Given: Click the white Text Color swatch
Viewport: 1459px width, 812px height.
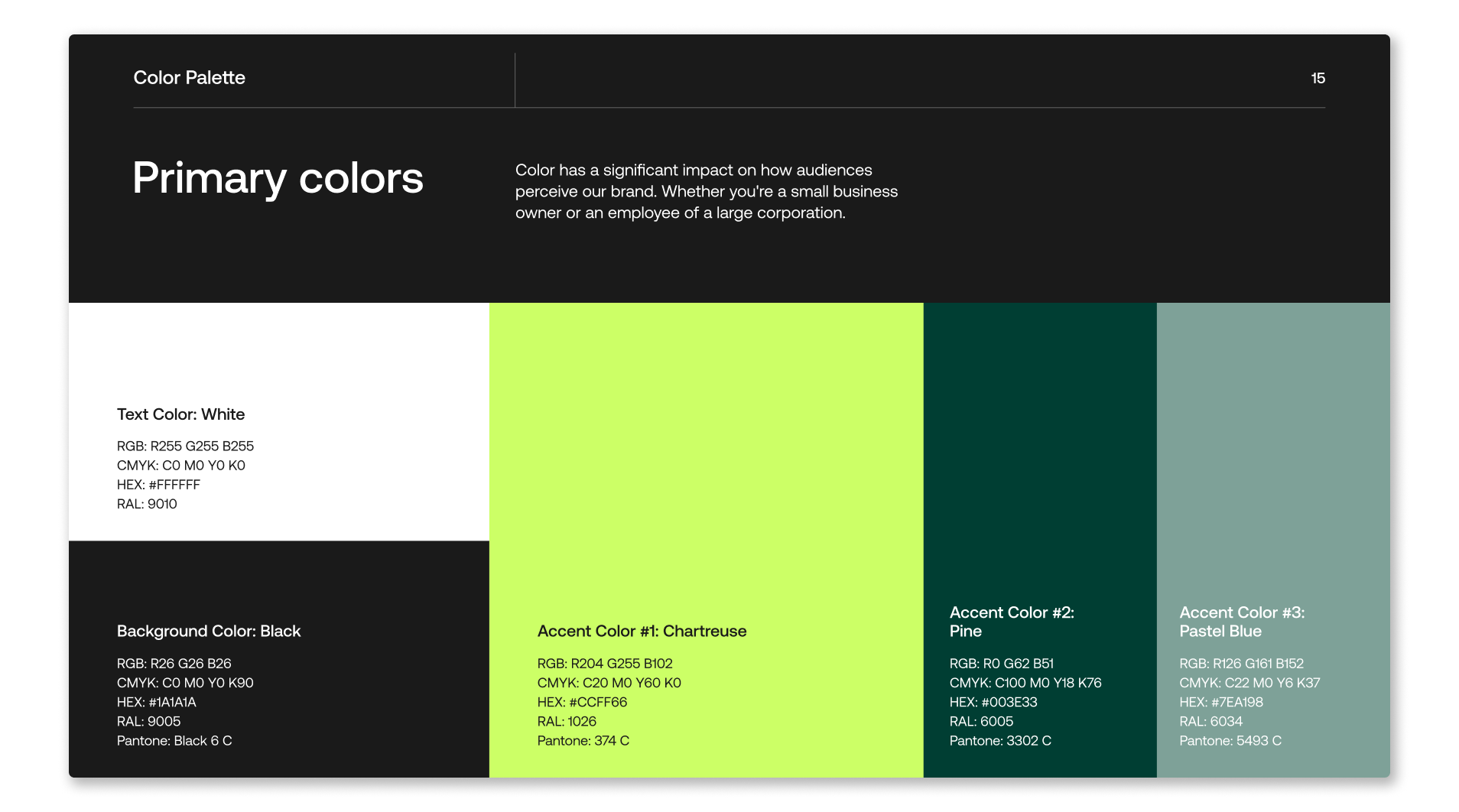Looking at the screenshot, I should tap(278, 352).
